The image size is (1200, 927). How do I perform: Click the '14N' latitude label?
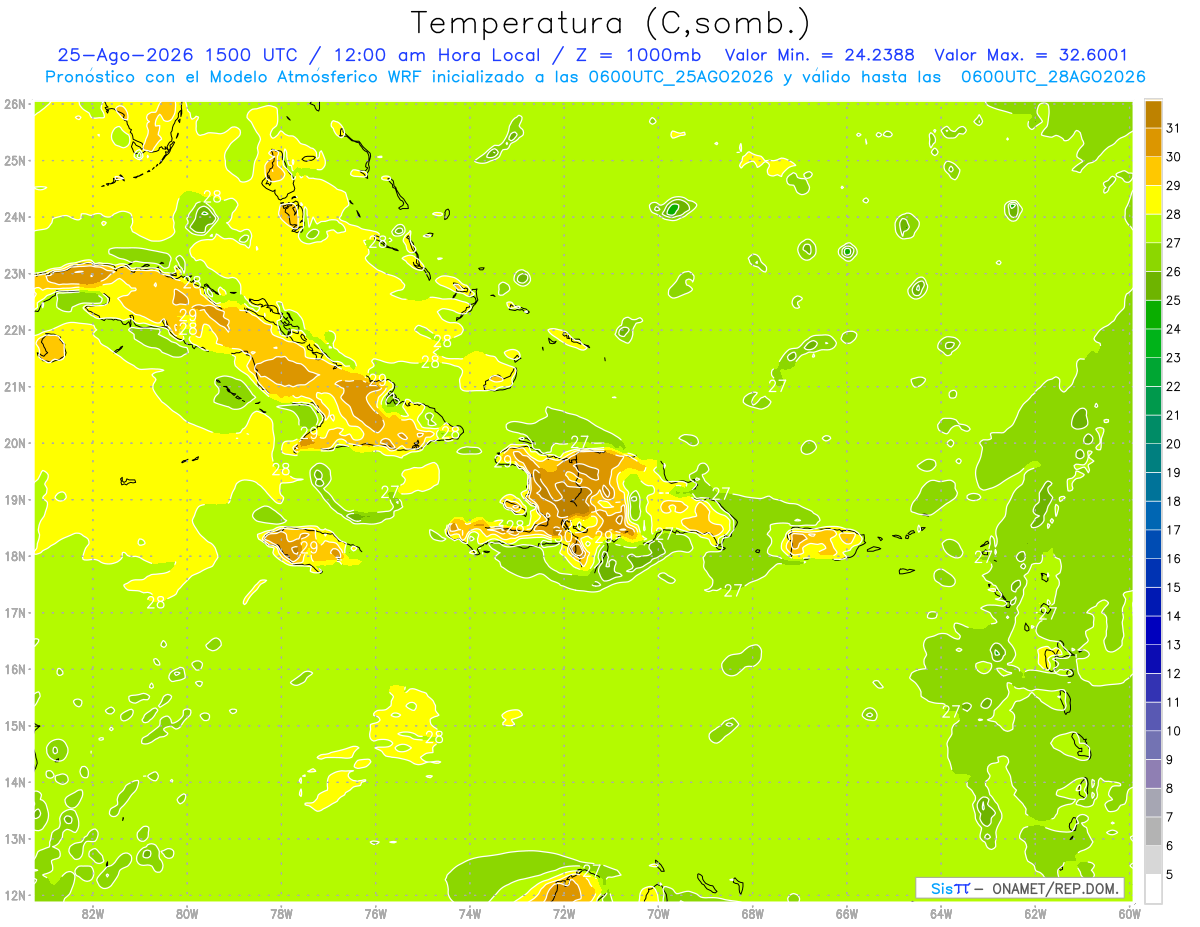click(x=15, y=782)
